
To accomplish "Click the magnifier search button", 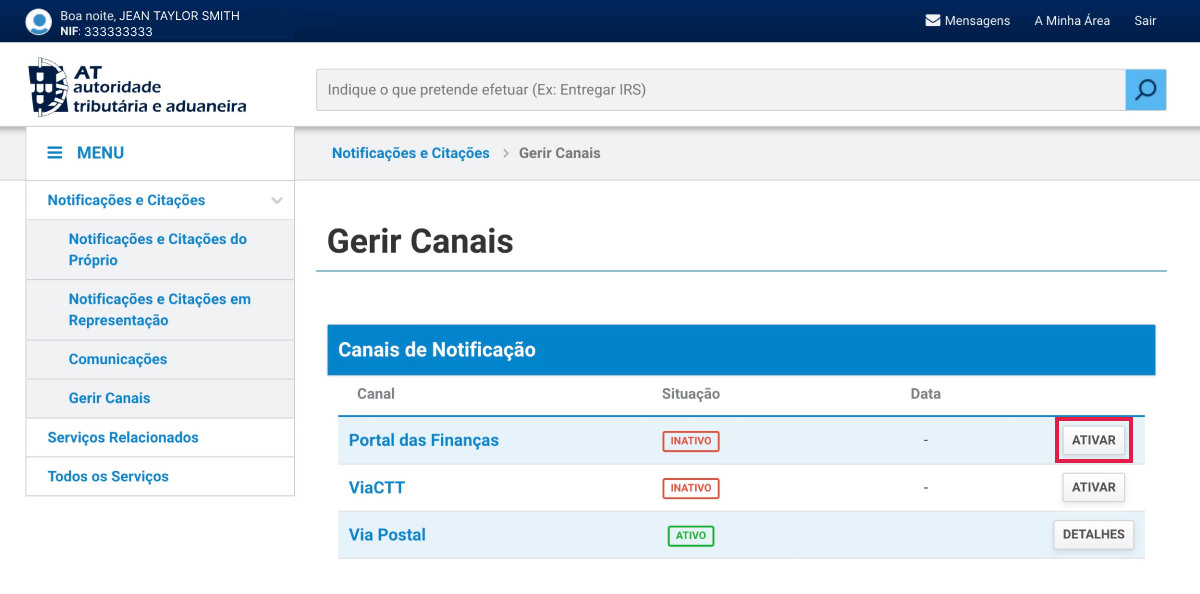I will pos(1145,90).
